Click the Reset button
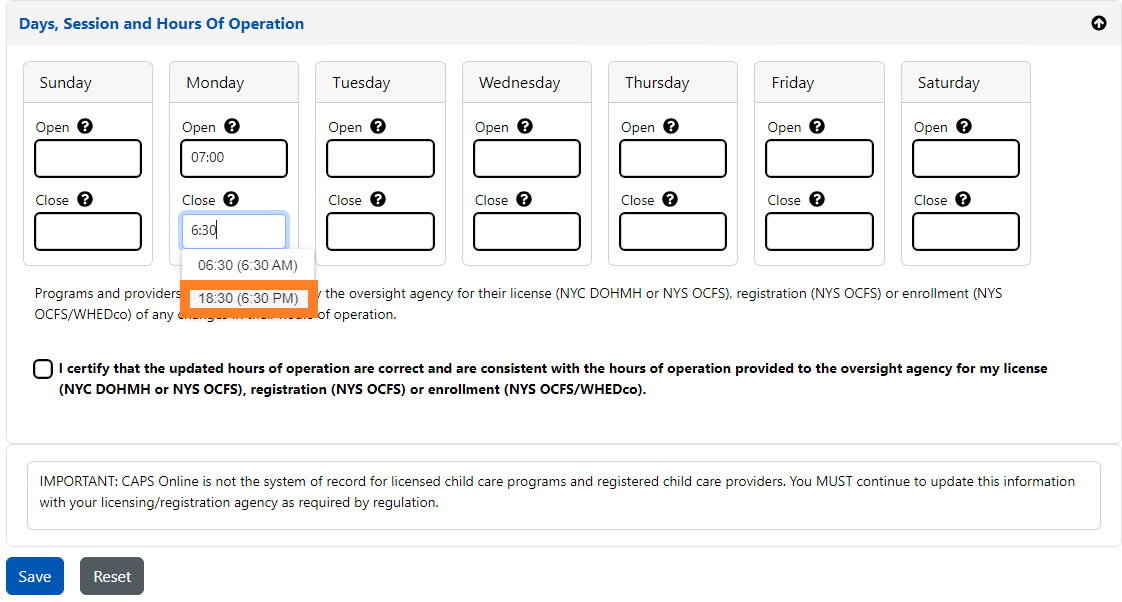Screen dimensions: 1122x602 tap(112, 576)
